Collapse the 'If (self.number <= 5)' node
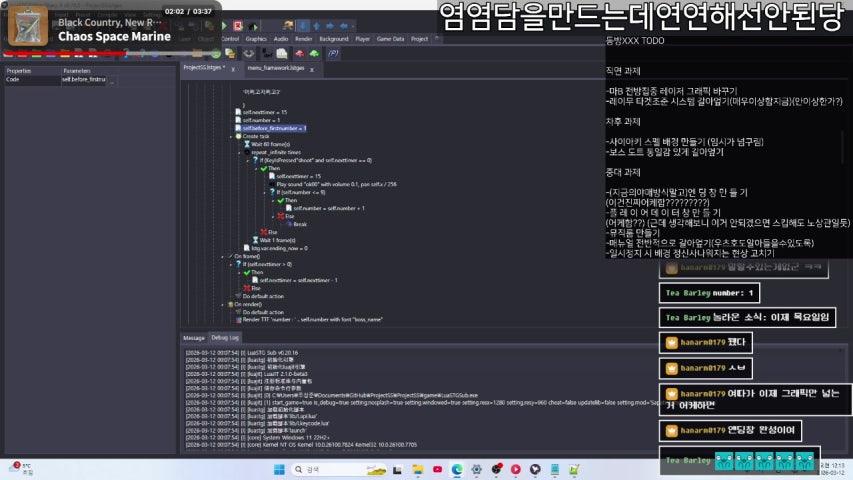Screen dimensions: 853x480 tap(265, 192)
